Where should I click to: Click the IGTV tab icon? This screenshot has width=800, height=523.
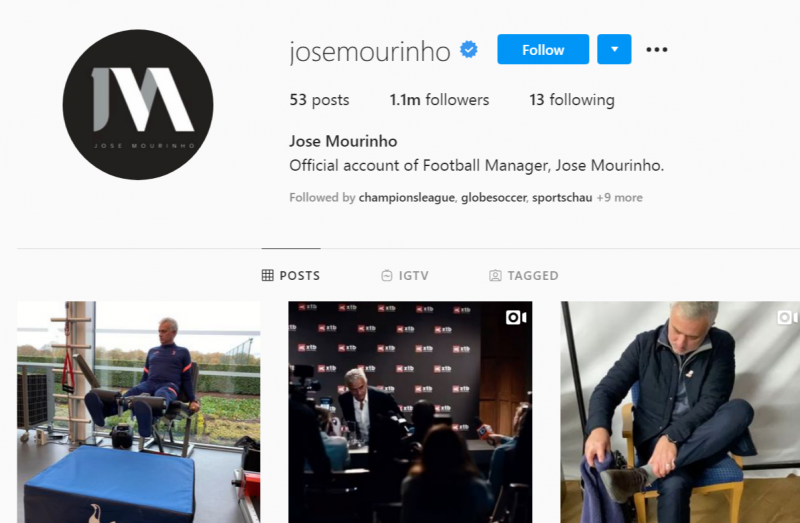coord(387,276)
